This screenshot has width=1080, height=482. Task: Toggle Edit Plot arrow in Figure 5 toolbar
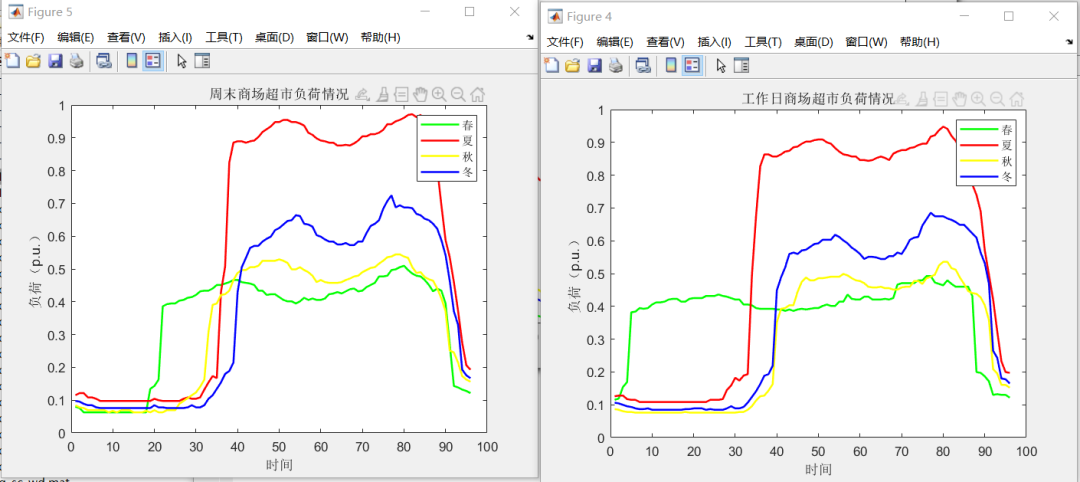[181, 61]
